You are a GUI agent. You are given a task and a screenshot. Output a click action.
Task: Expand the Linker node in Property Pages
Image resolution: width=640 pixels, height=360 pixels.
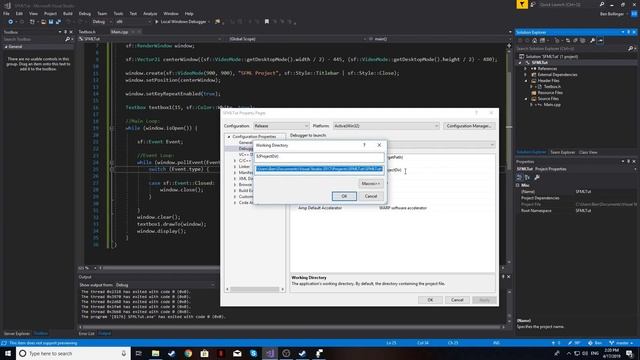[235, 167]
